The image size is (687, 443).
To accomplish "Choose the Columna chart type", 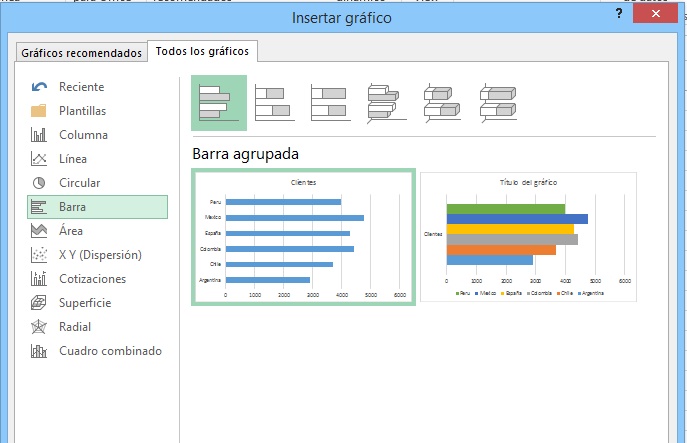I will pyautogui.click(x=83, y=135).
